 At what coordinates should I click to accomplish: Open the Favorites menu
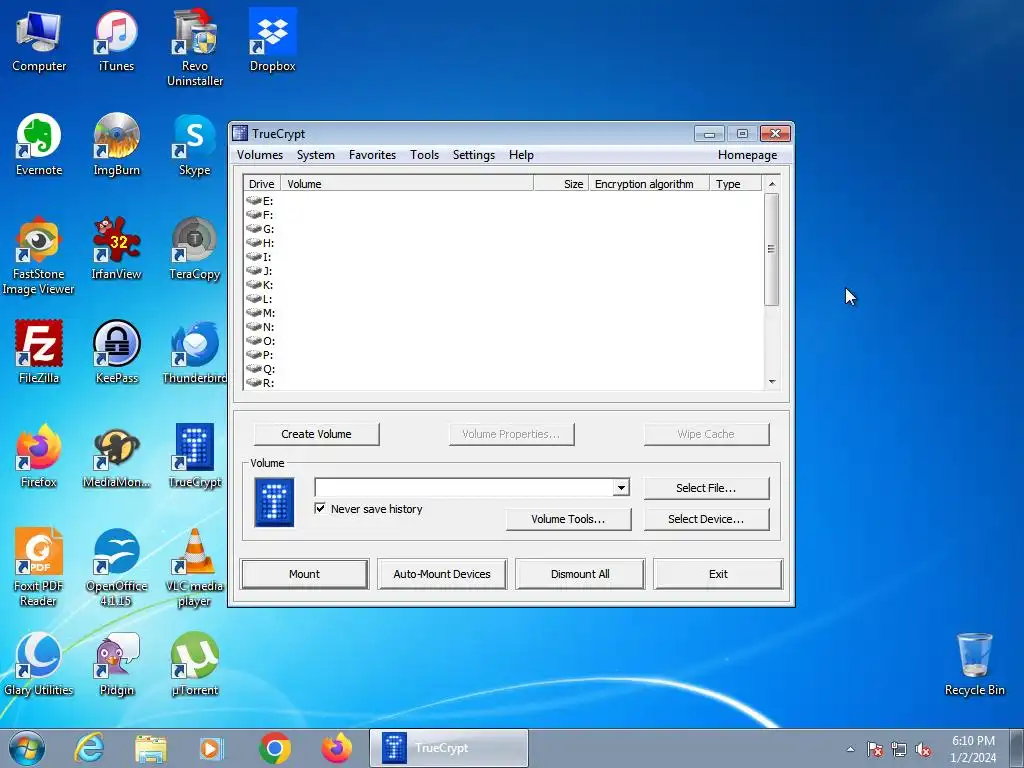click(372, 155)
